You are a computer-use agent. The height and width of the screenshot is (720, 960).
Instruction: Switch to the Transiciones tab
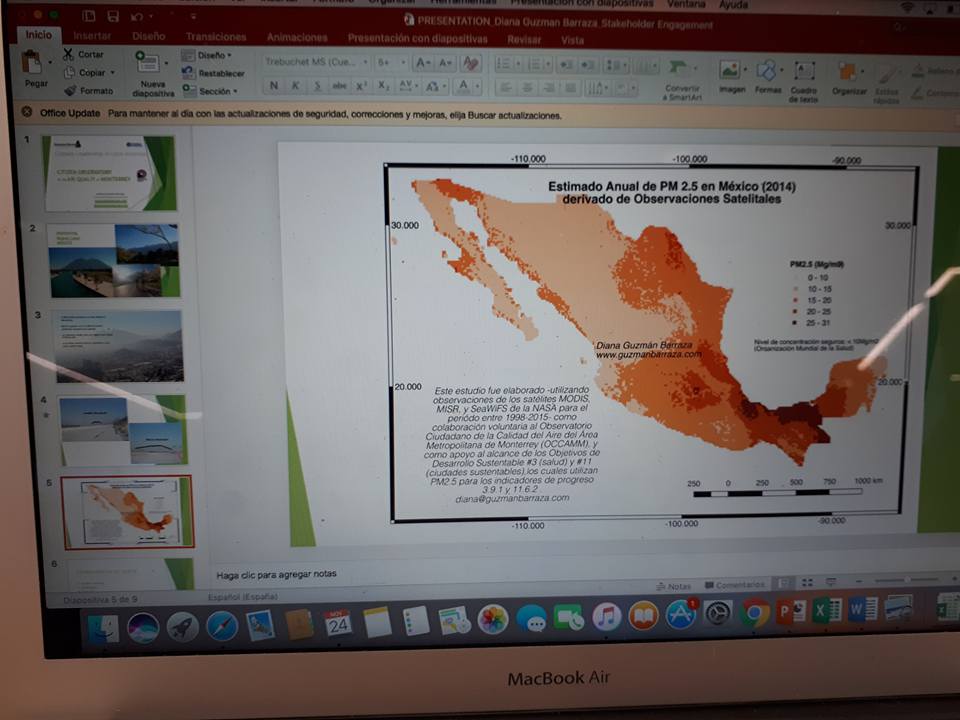point(216,37)
